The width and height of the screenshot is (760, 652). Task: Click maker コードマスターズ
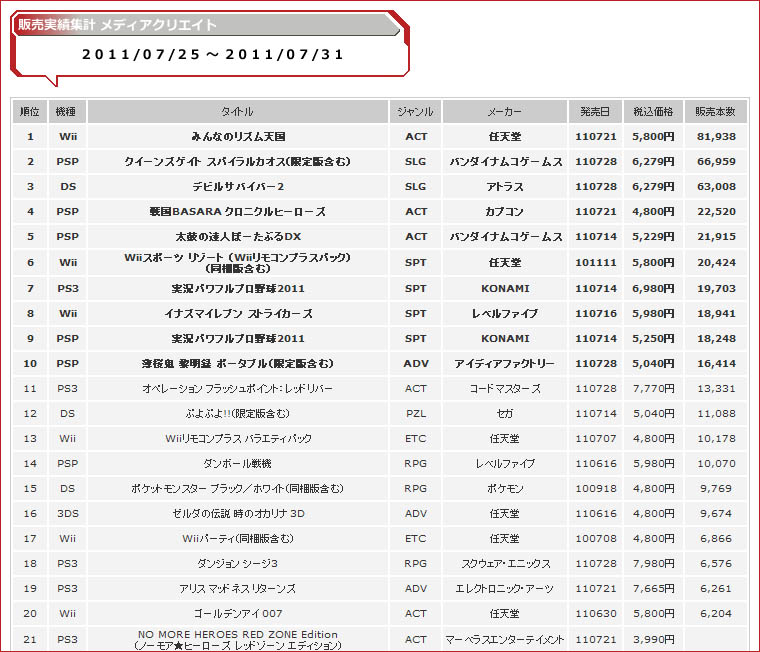[505, 389]
